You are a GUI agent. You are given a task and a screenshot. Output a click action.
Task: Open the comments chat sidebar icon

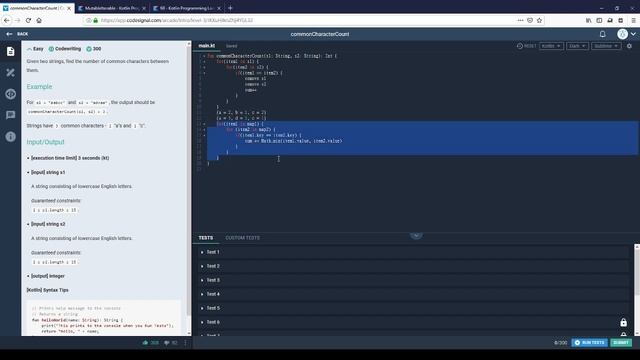coord(11,115)
